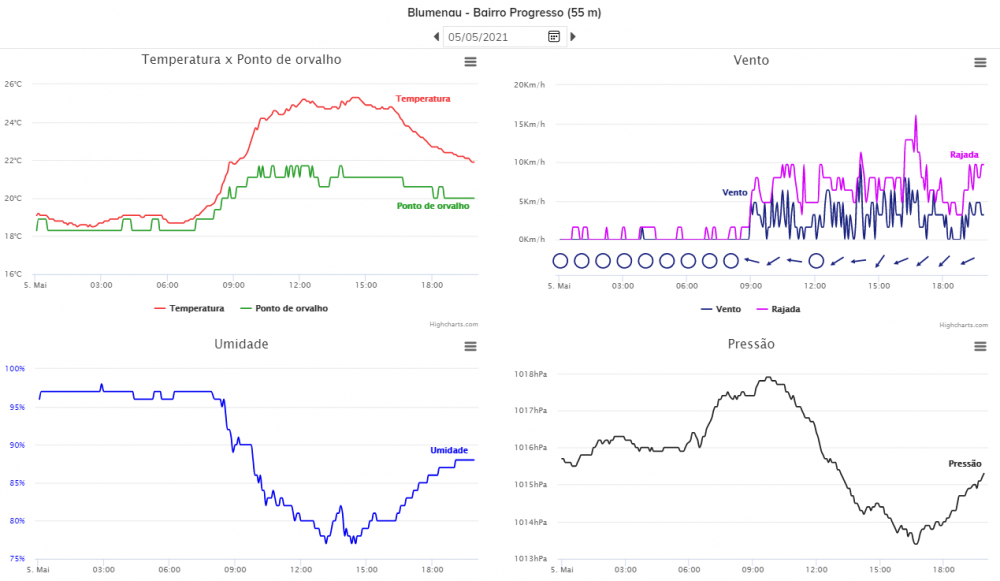Click the calm wind circle before 09:00

click(x=731, y=260)
